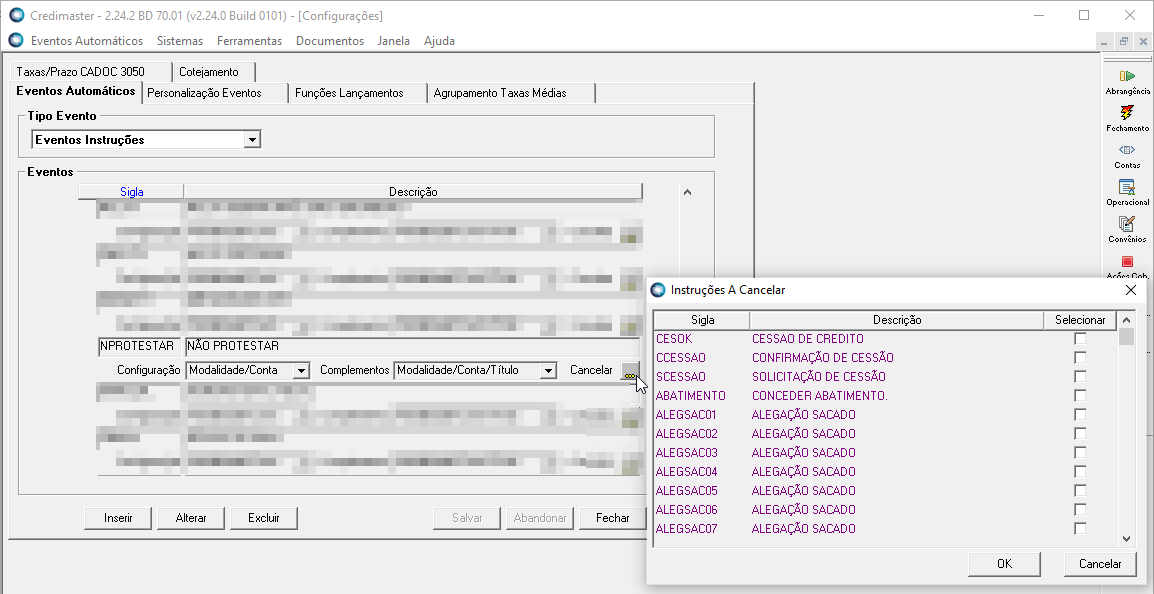Click the Credimaster app logo in title bar
This screenshot has width=1154, height=594.
(16, 15)
